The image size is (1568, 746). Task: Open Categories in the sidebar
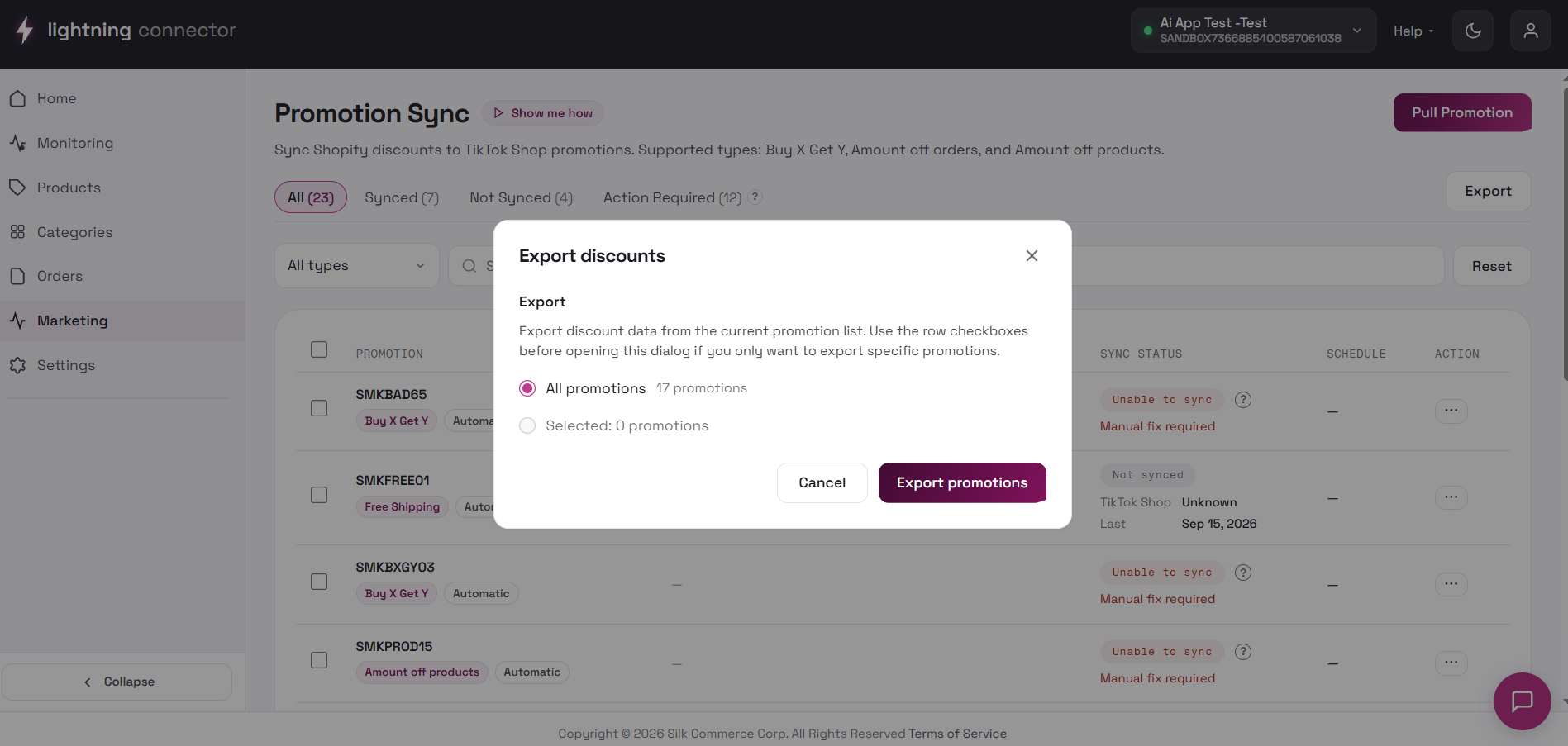pos(122,232)
